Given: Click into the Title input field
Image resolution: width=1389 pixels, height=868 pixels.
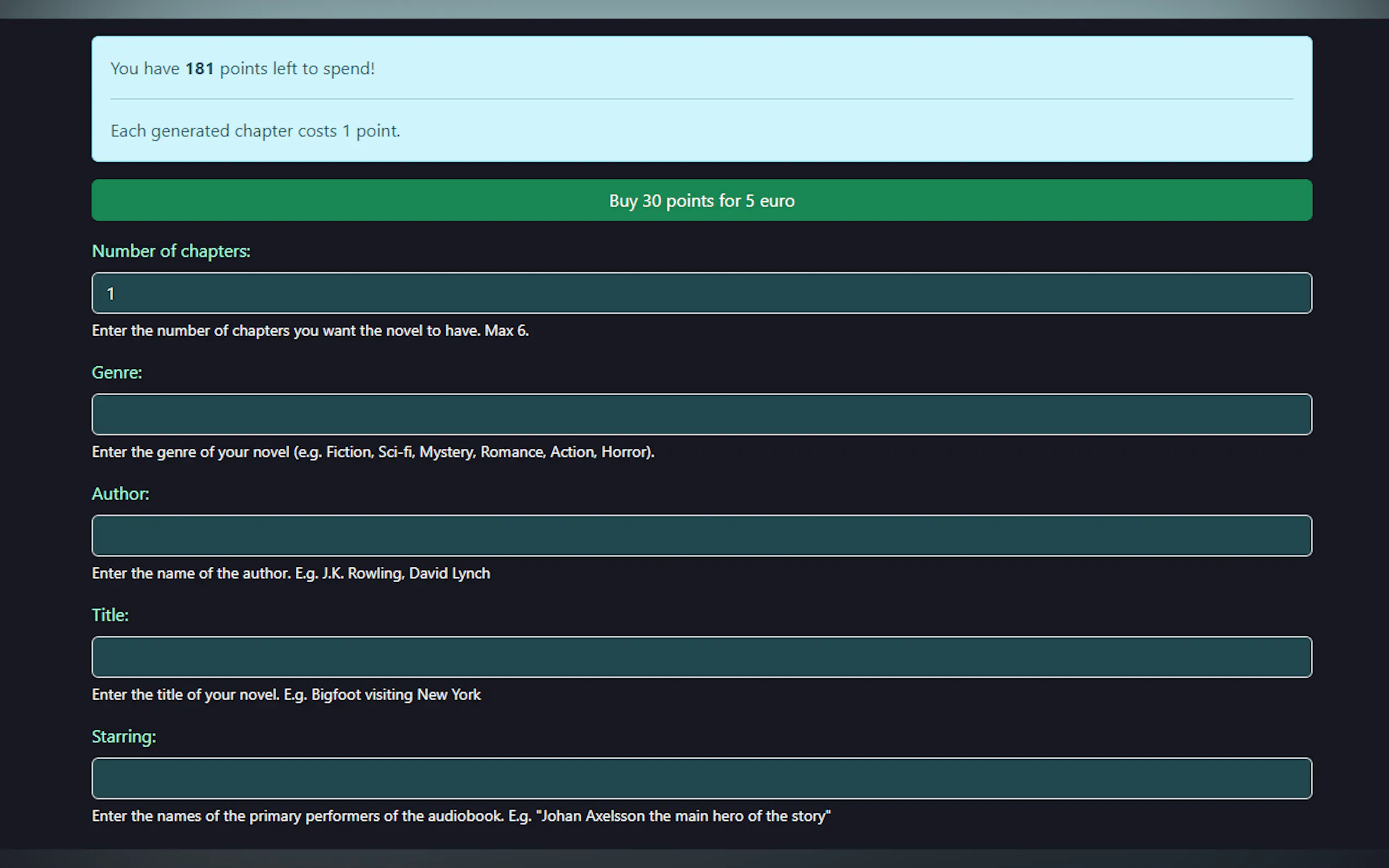Looking at the screenshot, I should click(x=701, y=657).
